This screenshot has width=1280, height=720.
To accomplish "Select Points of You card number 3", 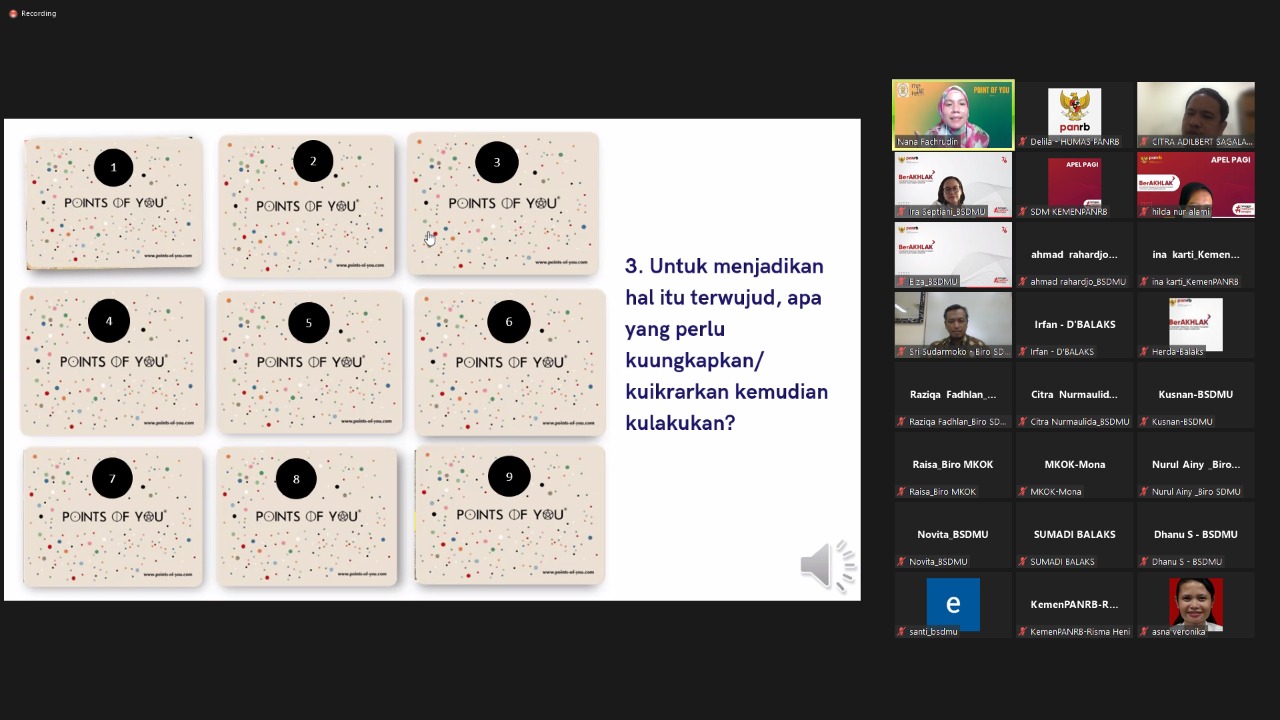I will [503, 204].
